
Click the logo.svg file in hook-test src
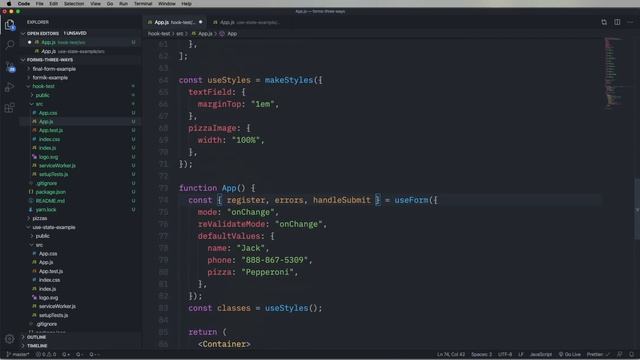tap(48, 157)
